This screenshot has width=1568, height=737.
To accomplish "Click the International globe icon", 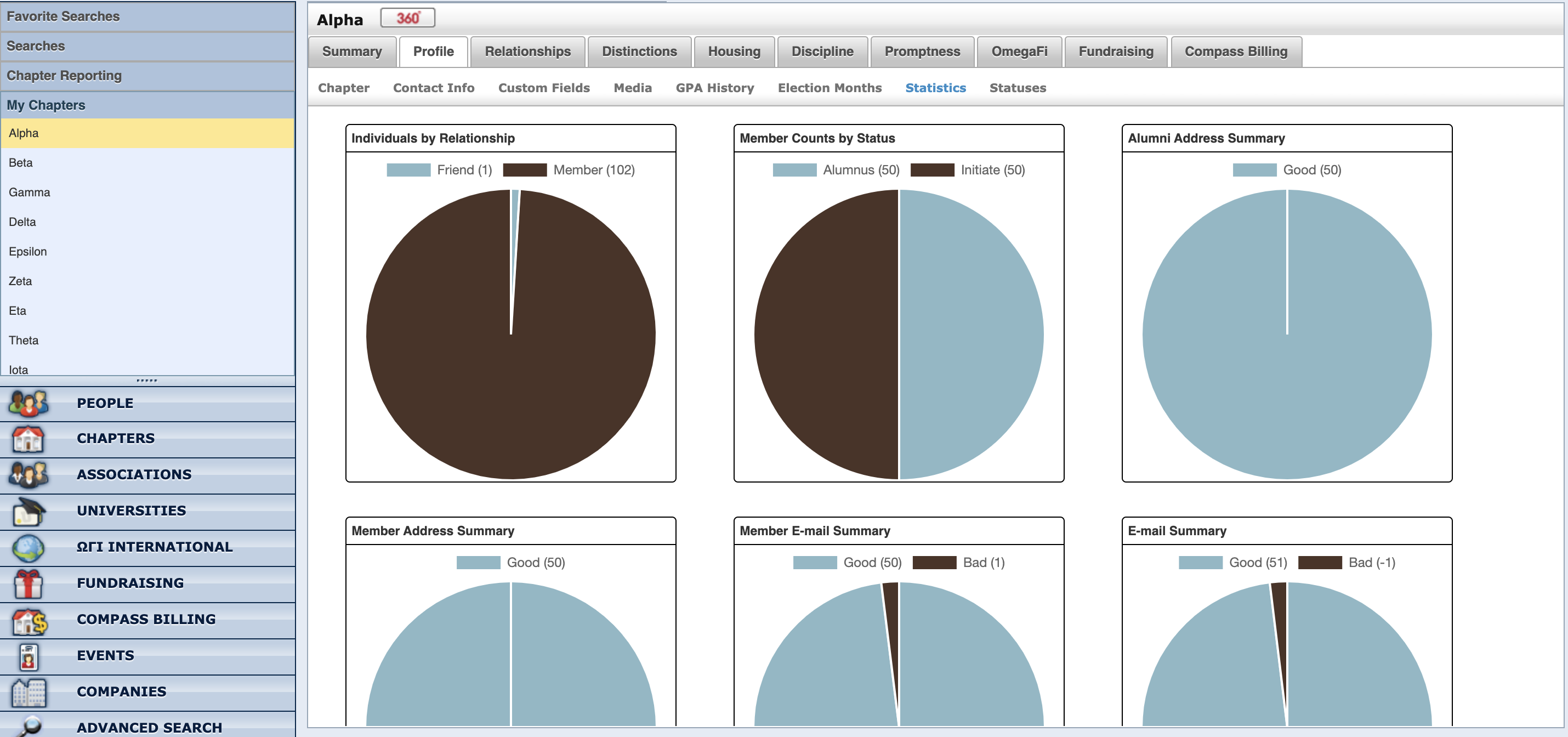I will tap(28, 547).
